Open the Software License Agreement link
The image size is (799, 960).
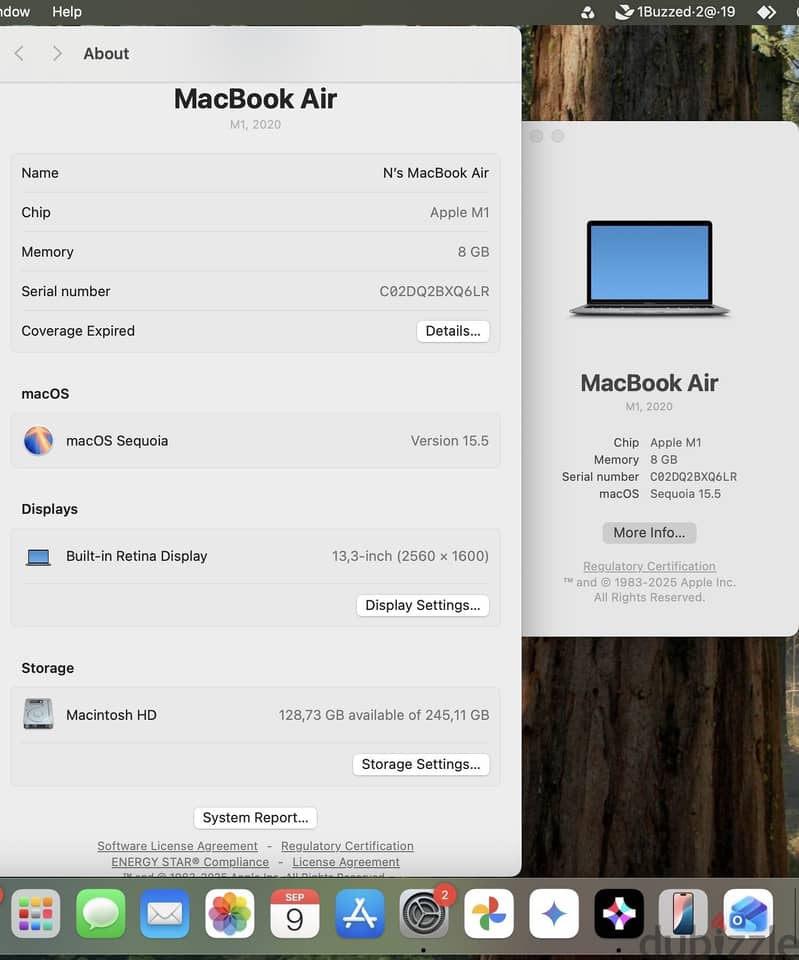click(178, 846)
